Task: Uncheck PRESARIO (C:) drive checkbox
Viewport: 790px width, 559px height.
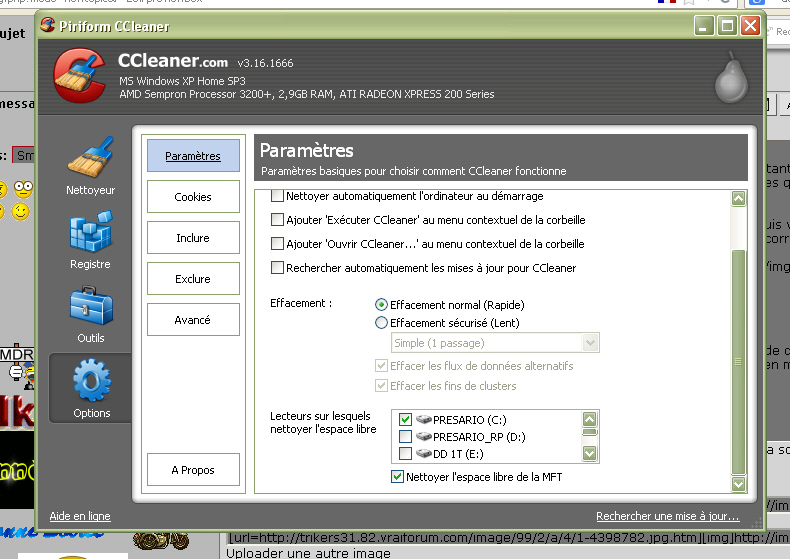Action: (x=405, y=420)
